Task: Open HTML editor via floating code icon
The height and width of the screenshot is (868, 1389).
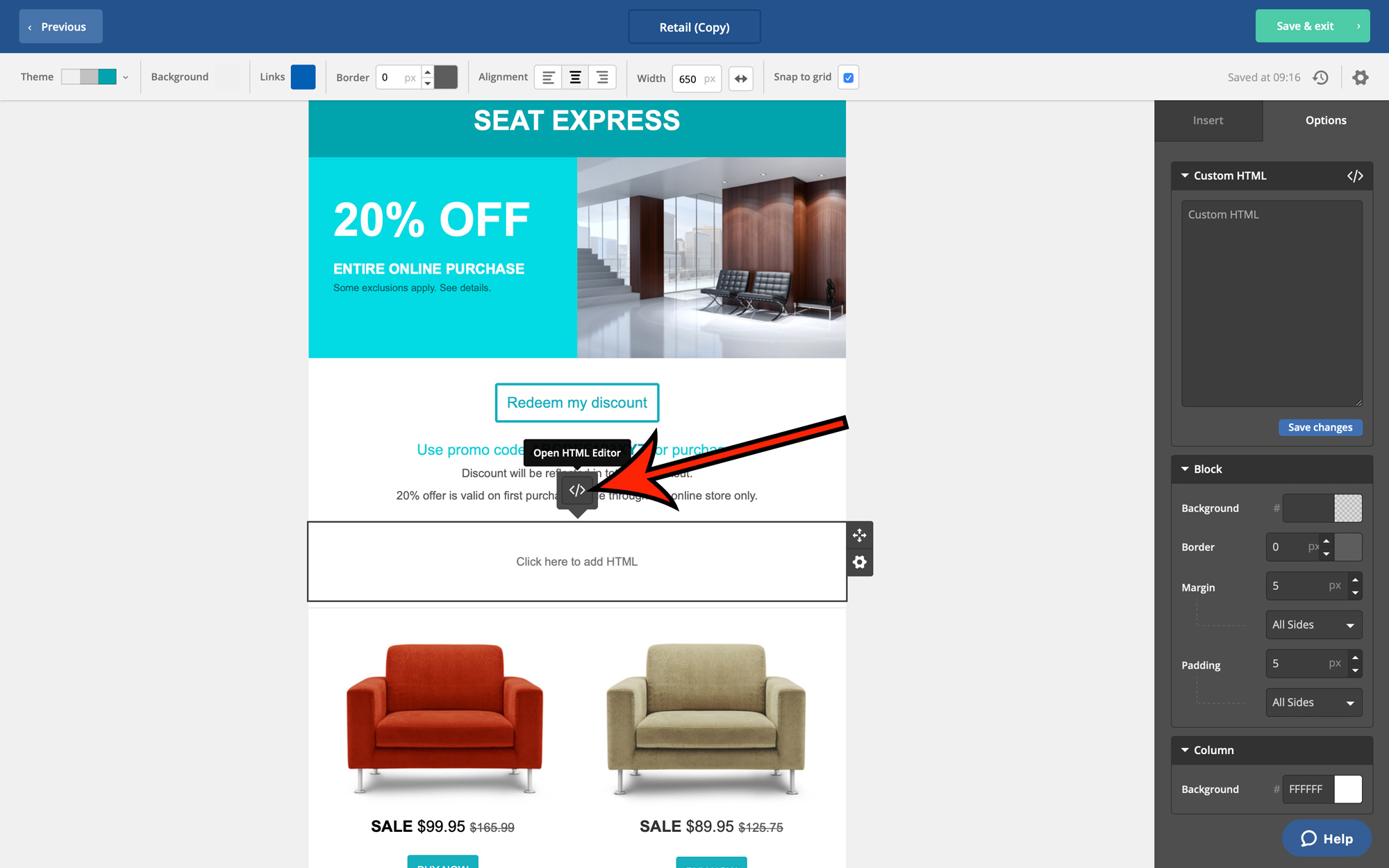Action: 577,490
